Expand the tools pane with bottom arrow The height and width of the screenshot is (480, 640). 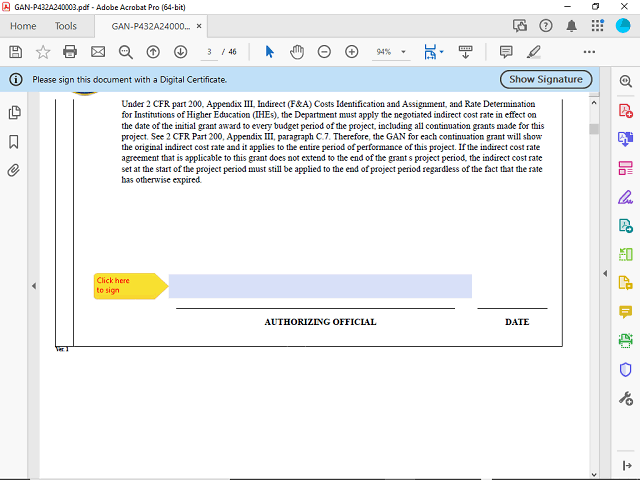(627, 465)
